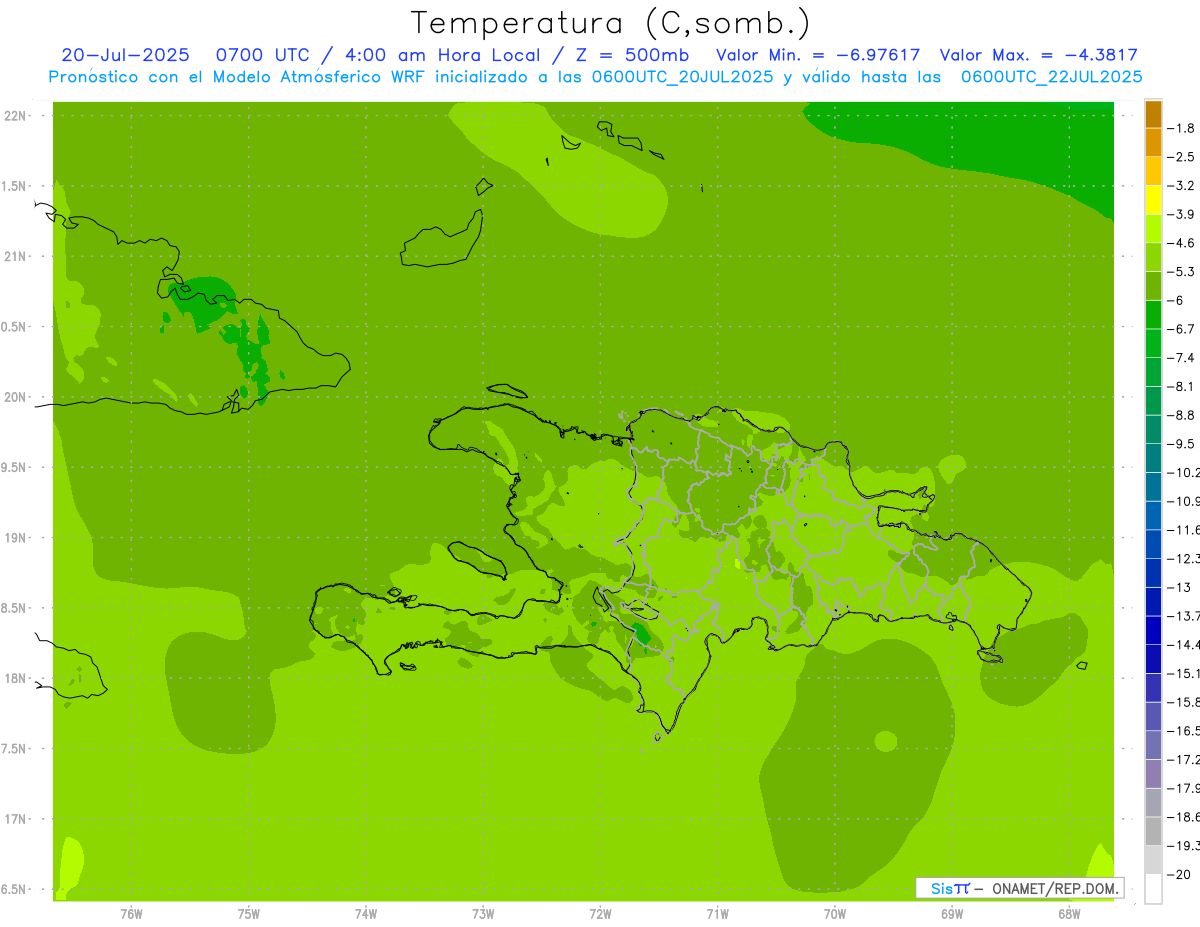This screenshot has width=1200, height=927.
Task: Click the 'Valor Min. = -6.97617' value
Action: [818, 55]
